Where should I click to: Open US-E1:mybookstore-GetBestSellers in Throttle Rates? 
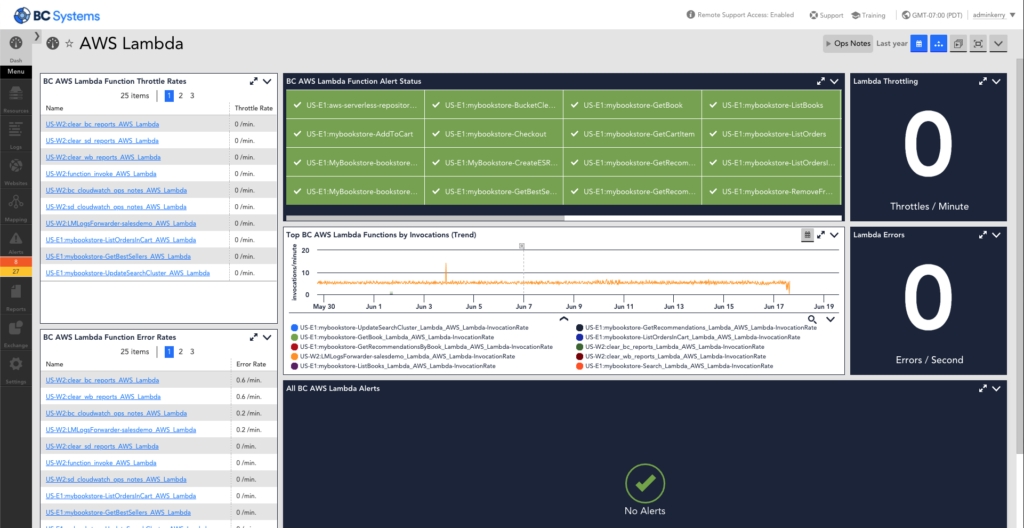tap(118, 256)
